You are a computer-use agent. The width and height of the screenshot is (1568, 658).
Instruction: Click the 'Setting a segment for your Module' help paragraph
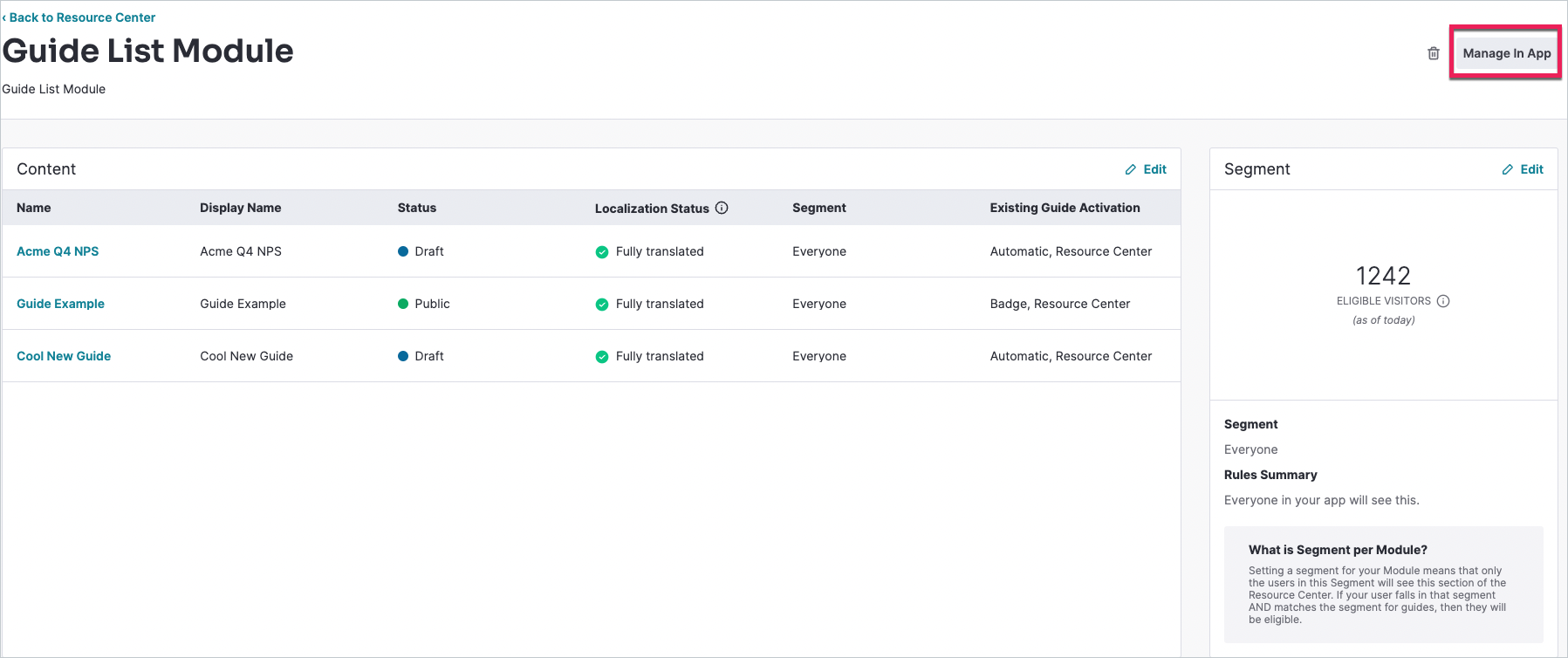pyautogui.click(x=1377, y=595)
